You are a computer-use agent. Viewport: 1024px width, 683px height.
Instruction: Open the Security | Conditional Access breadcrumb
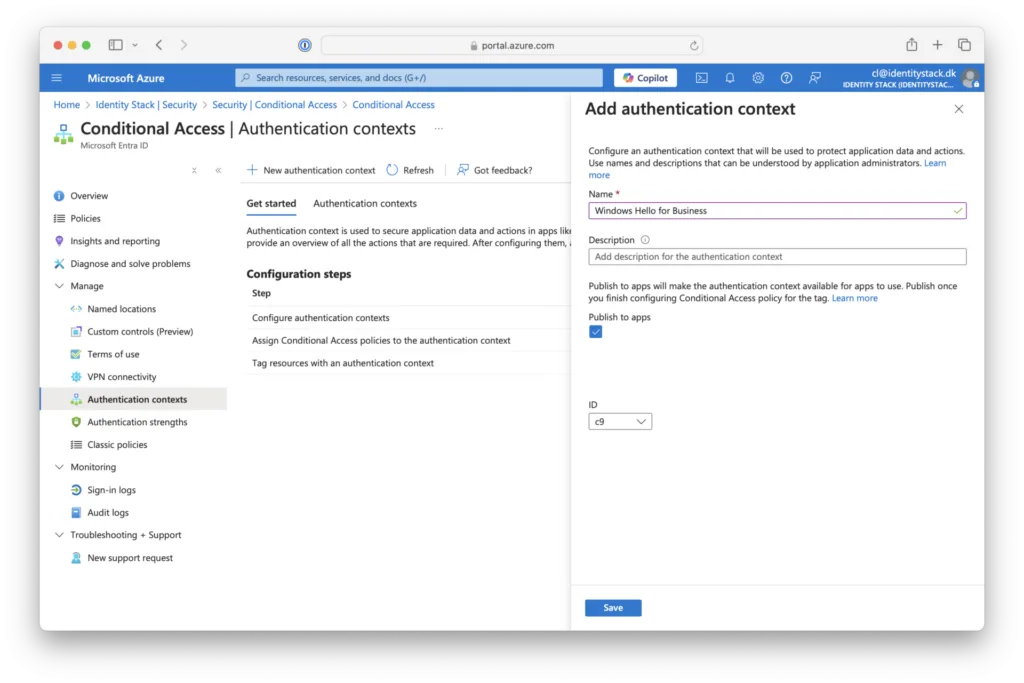pos(274,104)
